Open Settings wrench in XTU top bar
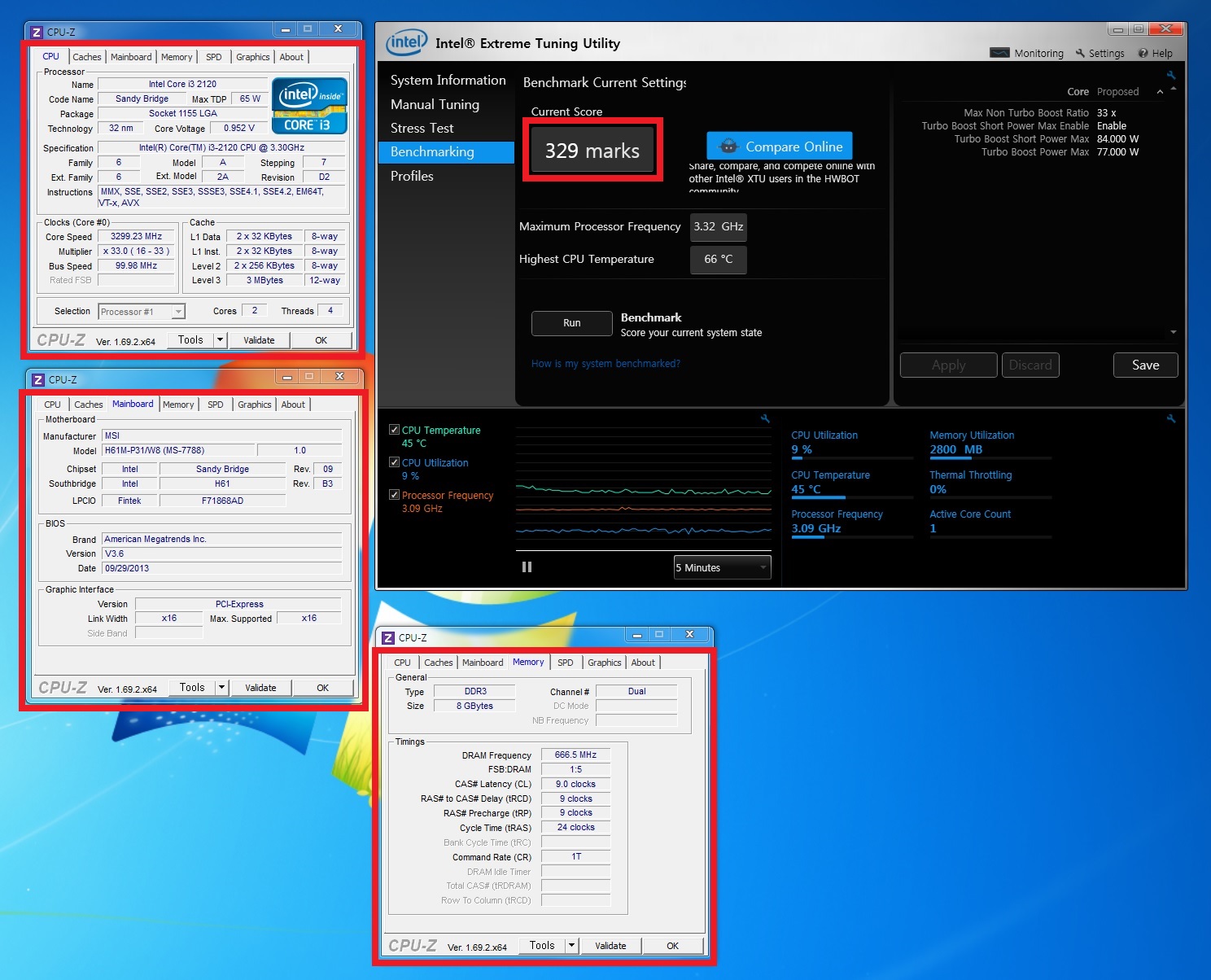 pyautogui.click(x=1100, y=53)
